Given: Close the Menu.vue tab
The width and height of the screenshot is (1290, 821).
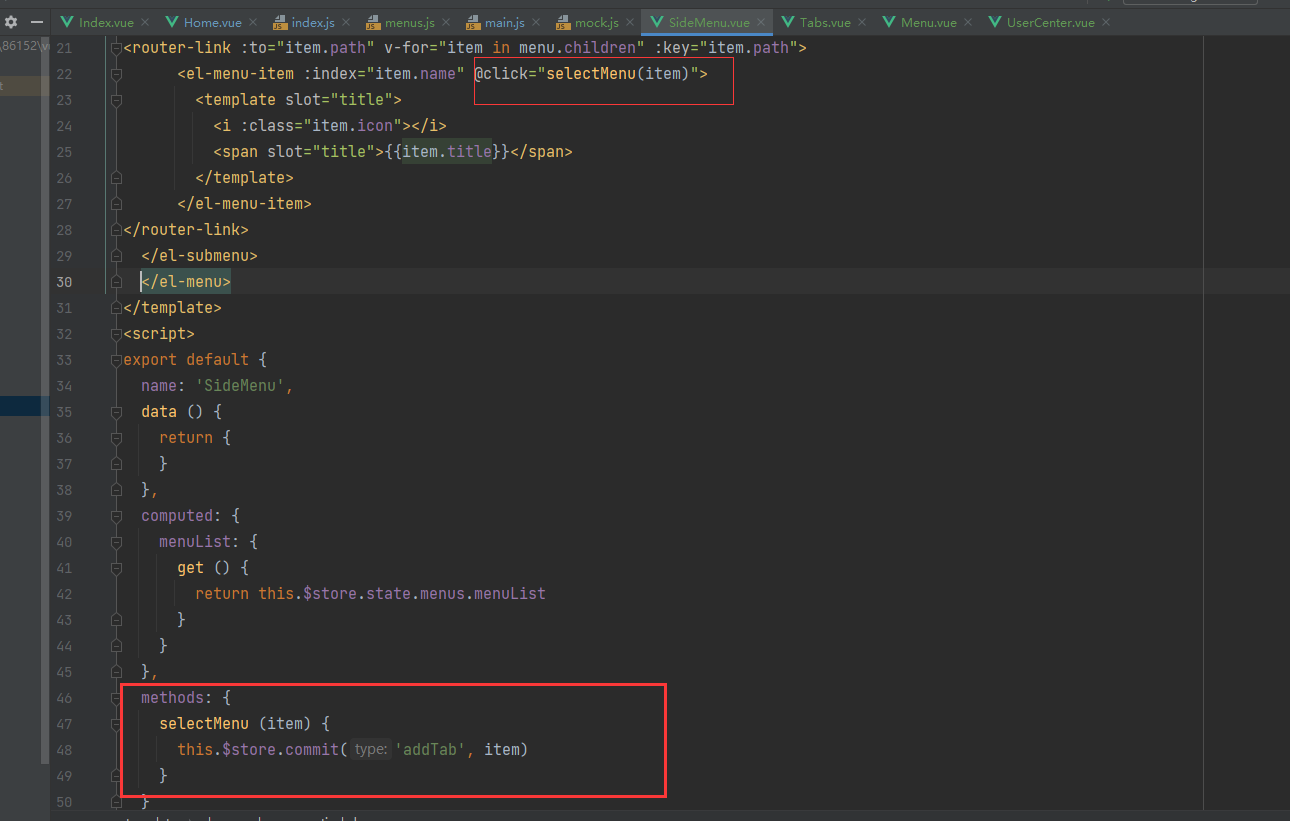Looking at the screenshot, I should 967,22.
